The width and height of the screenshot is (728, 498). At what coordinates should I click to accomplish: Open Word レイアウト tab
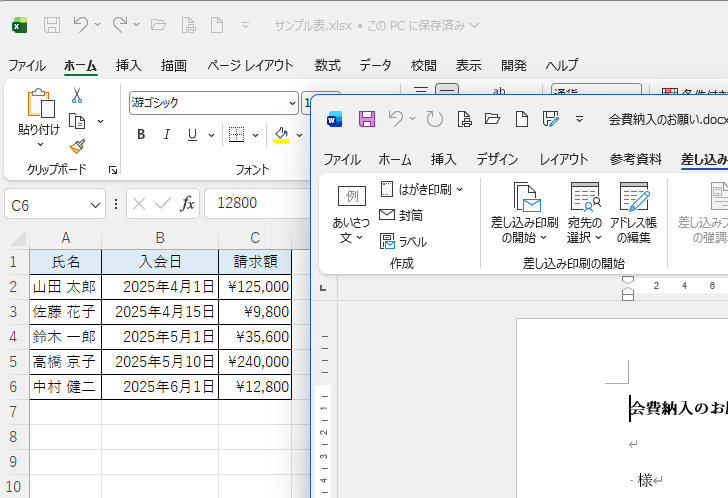[x=564, y=160]
